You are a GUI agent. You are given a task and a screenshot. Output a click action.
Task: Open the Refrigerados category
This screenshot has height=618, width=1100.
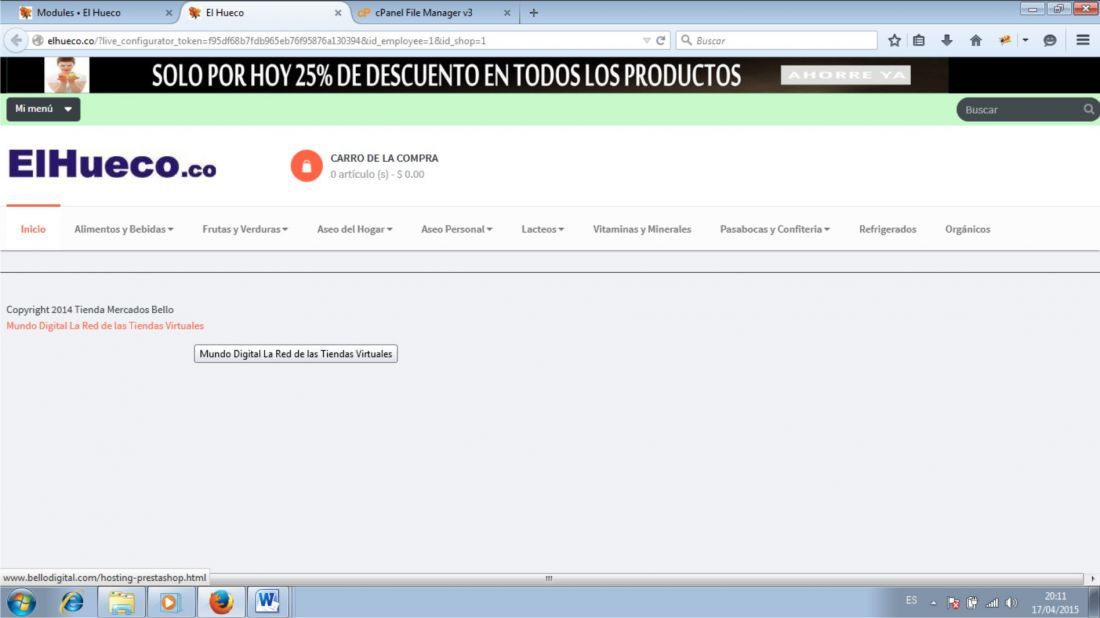tap(887, 229)
